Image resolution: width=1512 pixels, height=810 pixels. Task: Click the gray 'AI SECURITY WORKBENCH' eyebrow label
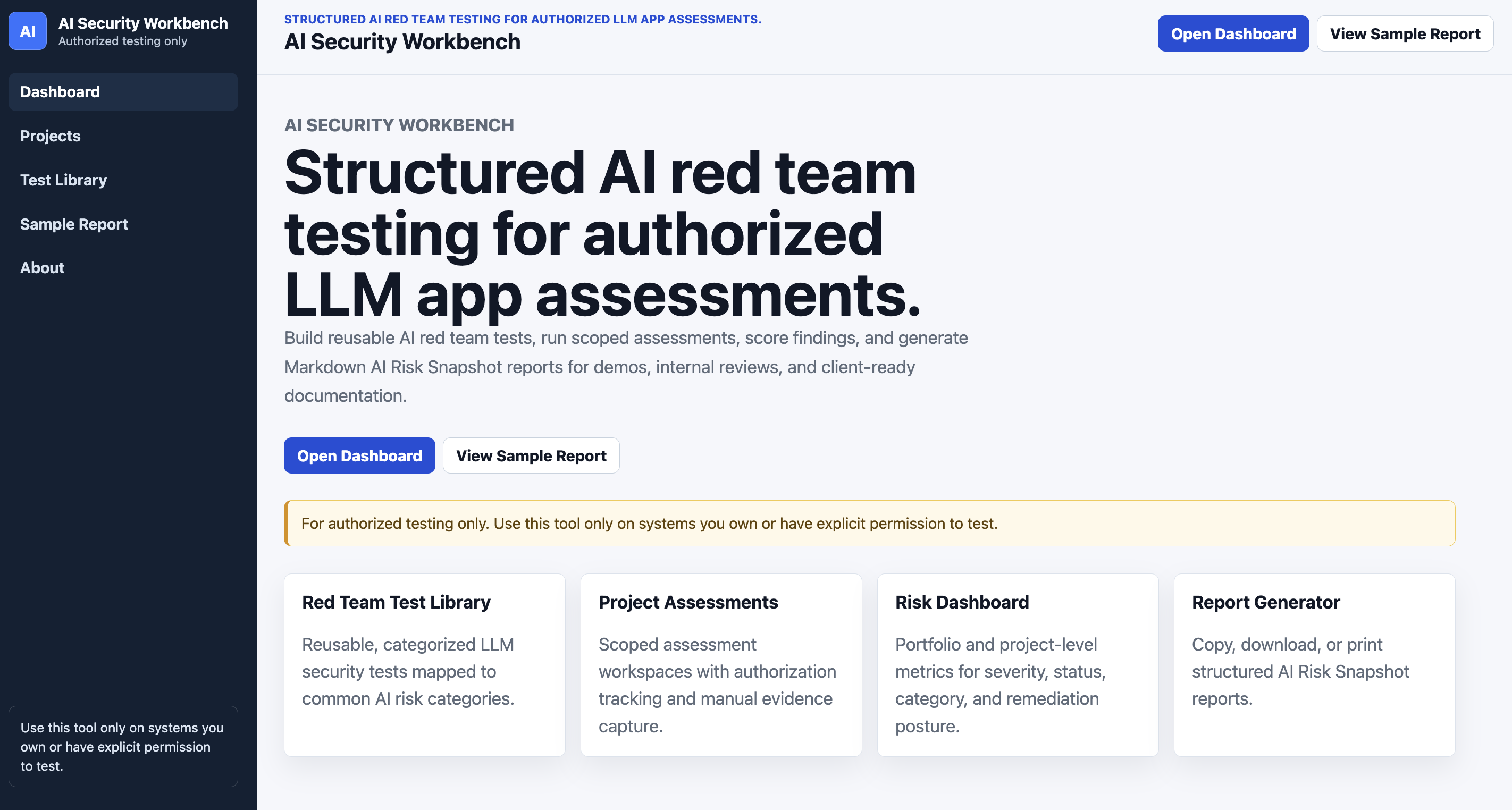399,125
